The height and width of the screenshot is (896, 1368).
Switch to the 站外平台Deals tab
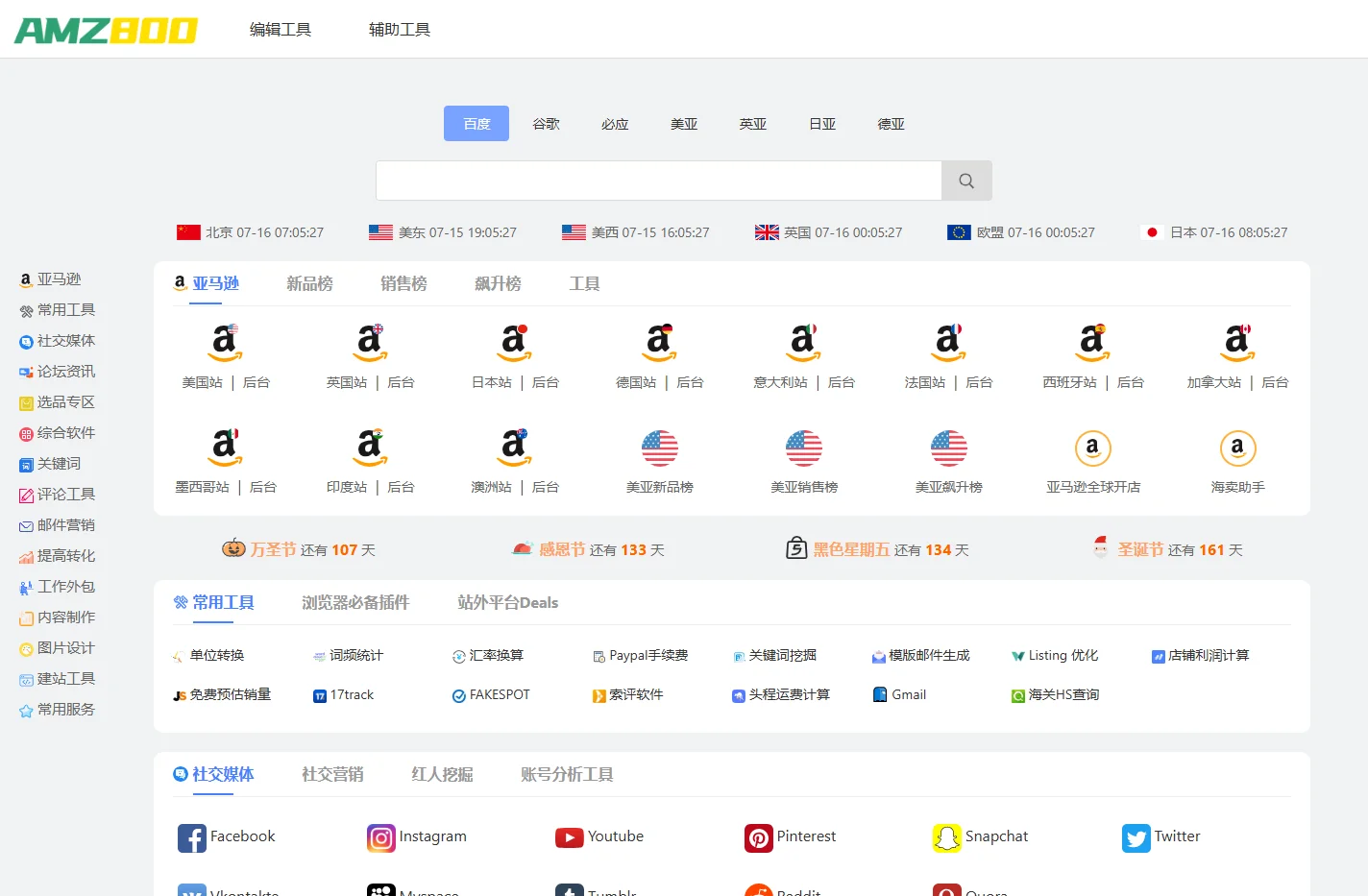(508, 603)
